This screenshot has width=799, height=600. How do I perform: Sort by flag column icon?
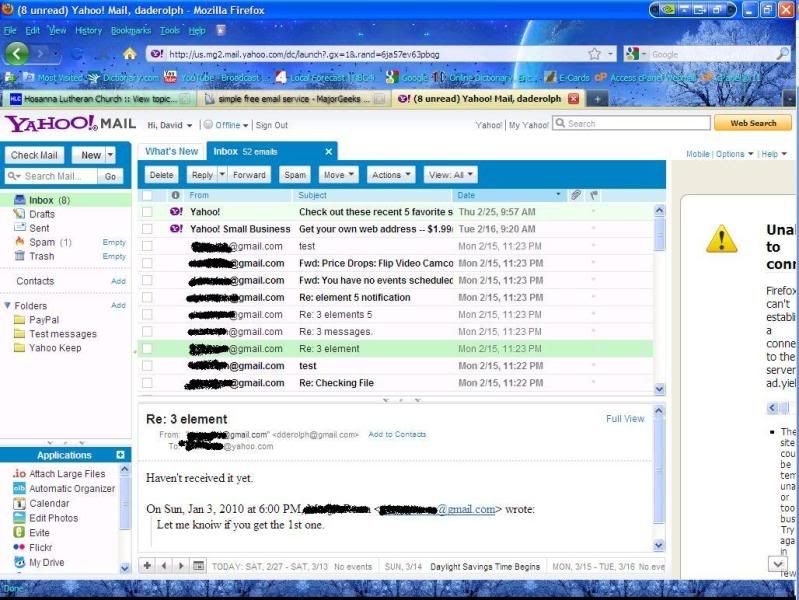[594, 195]
